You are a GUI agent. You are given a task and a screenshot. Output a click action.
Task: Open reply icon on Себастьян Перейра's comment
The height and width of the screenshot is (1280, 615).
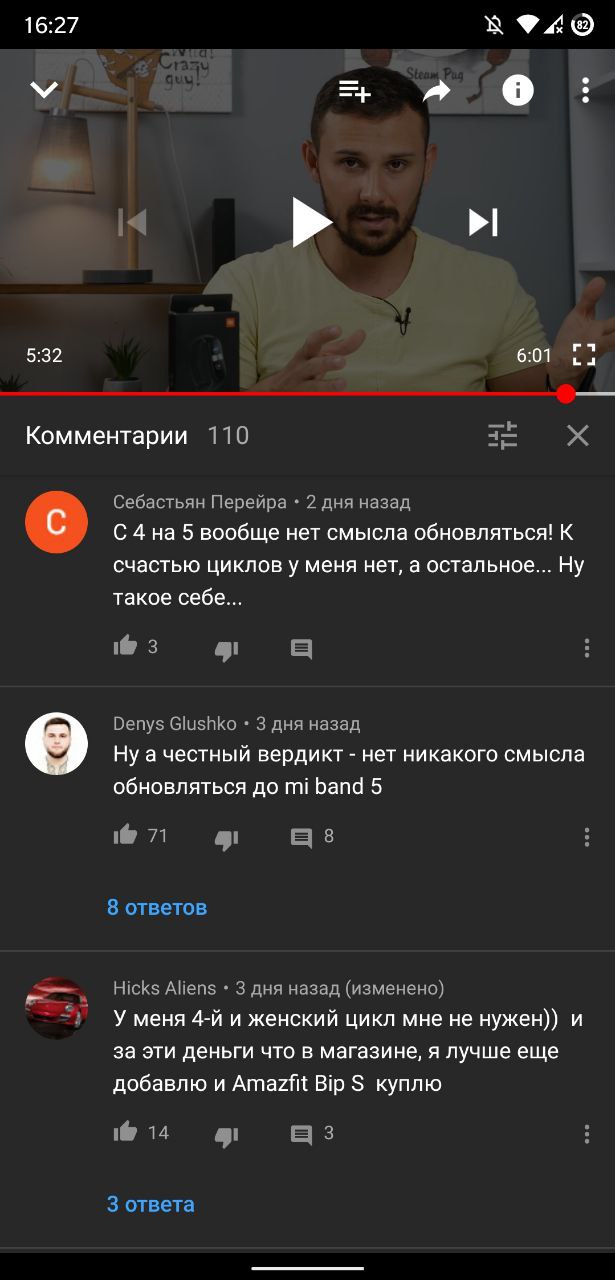(x=301, y=649)
